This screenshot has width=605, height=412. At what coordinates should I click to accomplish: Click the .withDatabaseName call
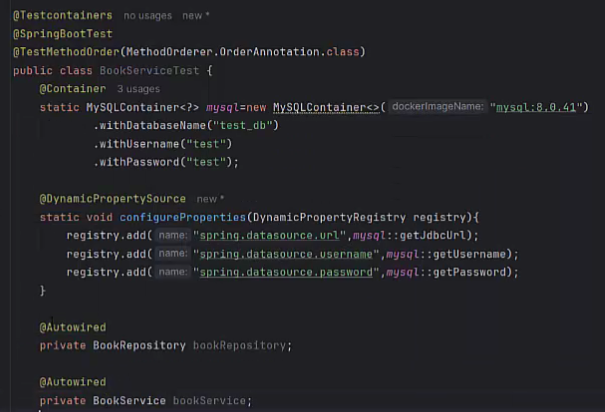150,125
